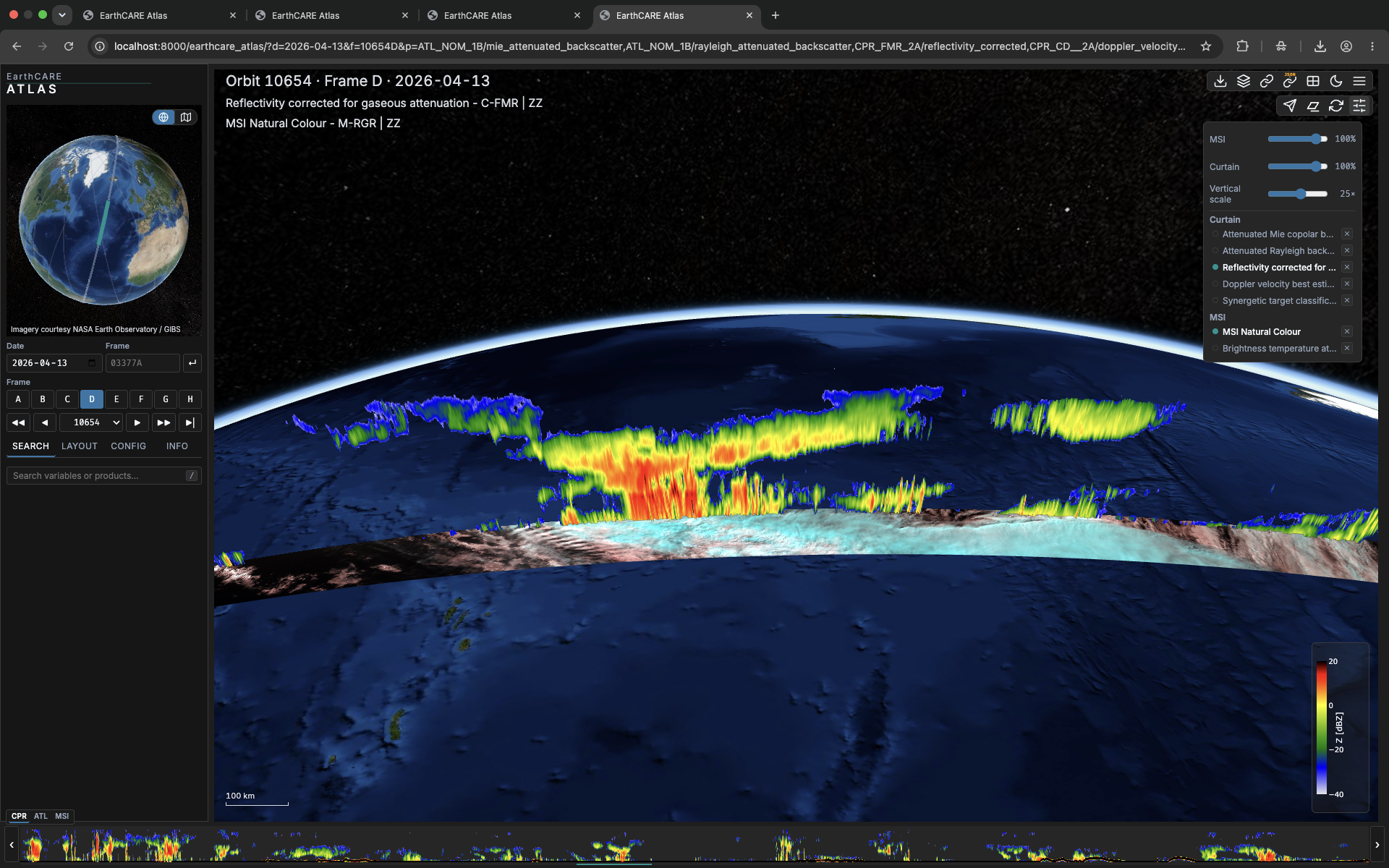1389x868 pixels.
Task: Bookmark this page with star icon
Action: point(1206,46)
